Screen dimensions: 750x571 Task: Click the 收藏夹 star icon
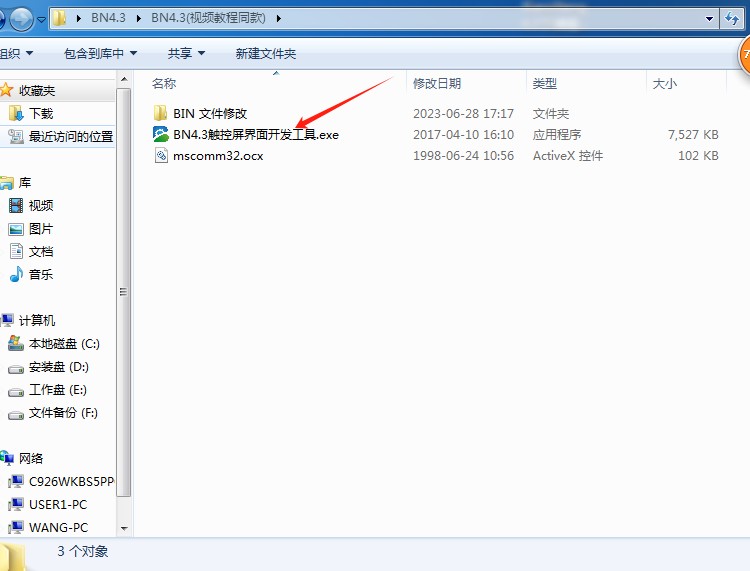click(x=6, y=90)
